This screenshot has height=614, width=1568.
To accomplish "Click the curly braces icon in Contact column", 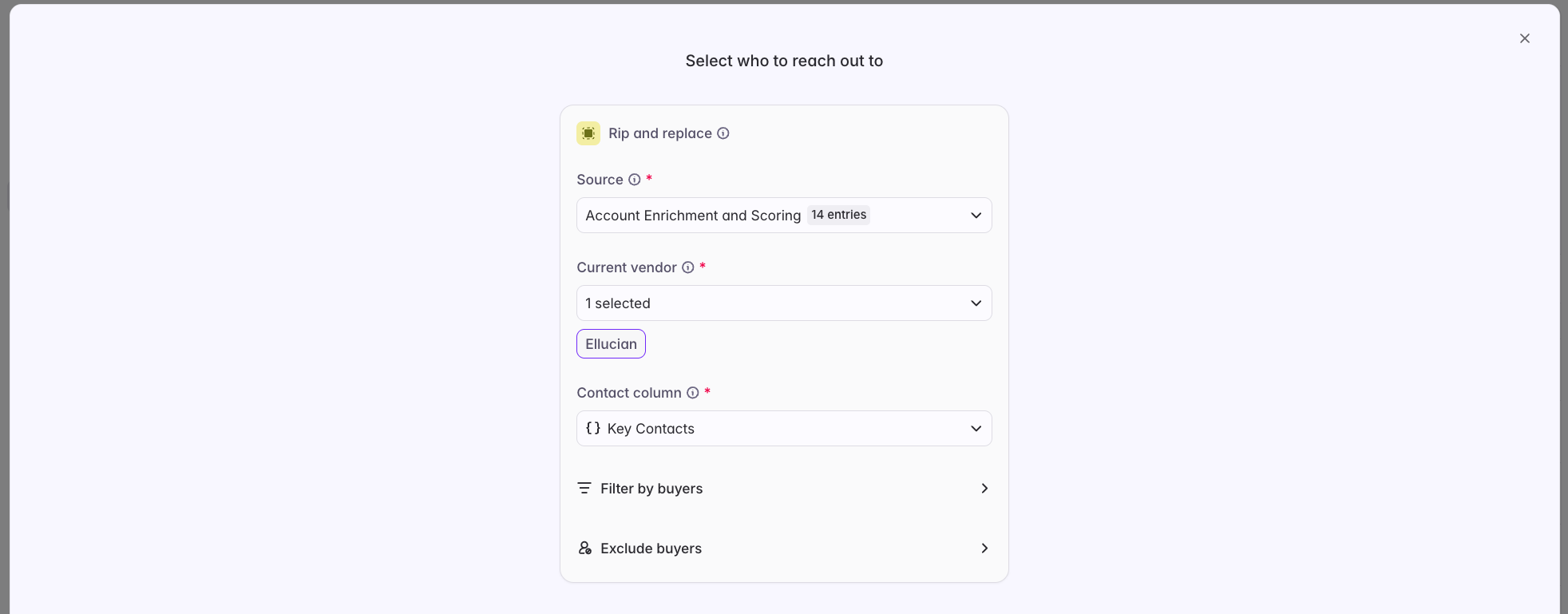I will pos(593,428).
